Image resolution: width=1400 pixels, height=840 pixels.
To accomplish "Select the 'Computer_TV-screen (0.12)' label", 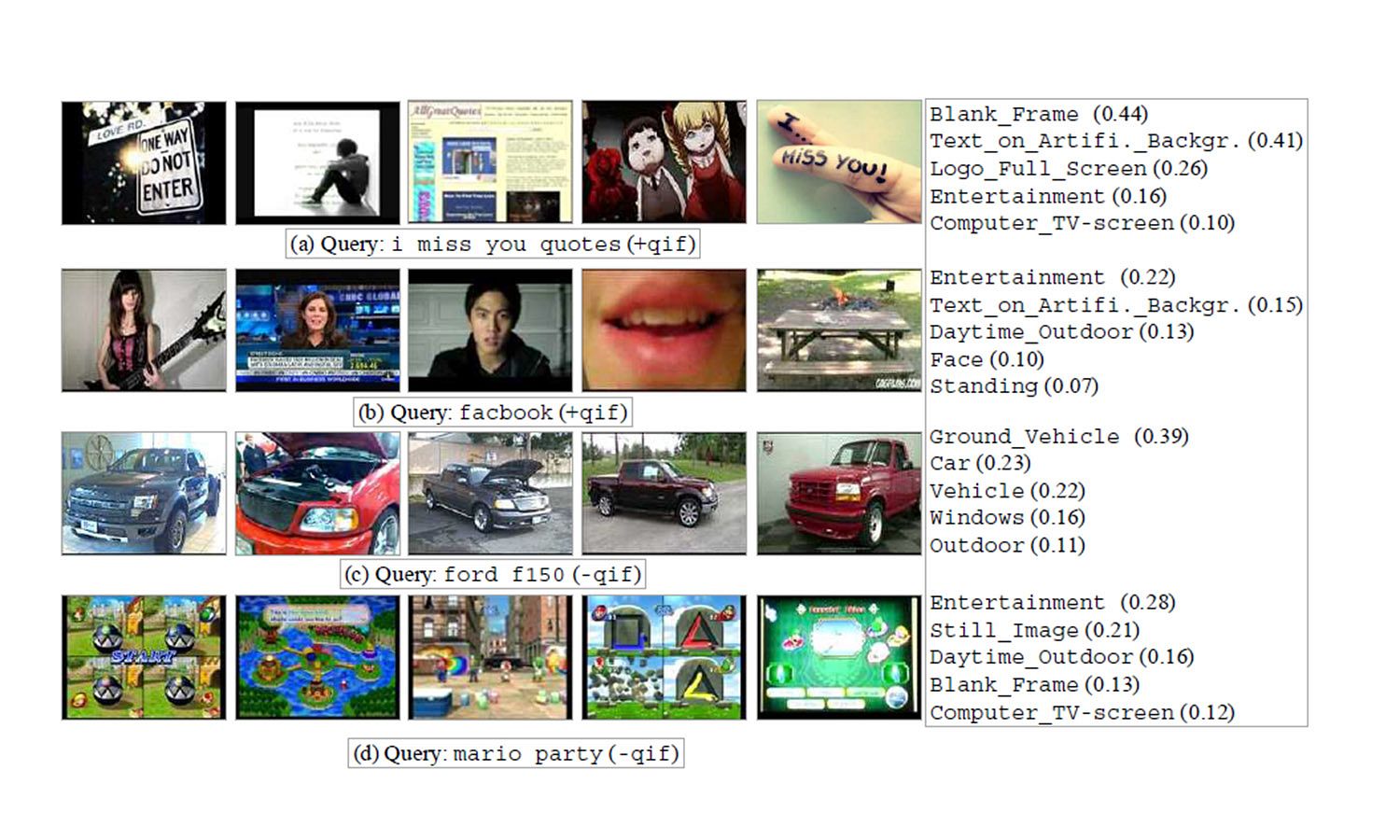I will pyautogui.click(x=1082, y=712).
